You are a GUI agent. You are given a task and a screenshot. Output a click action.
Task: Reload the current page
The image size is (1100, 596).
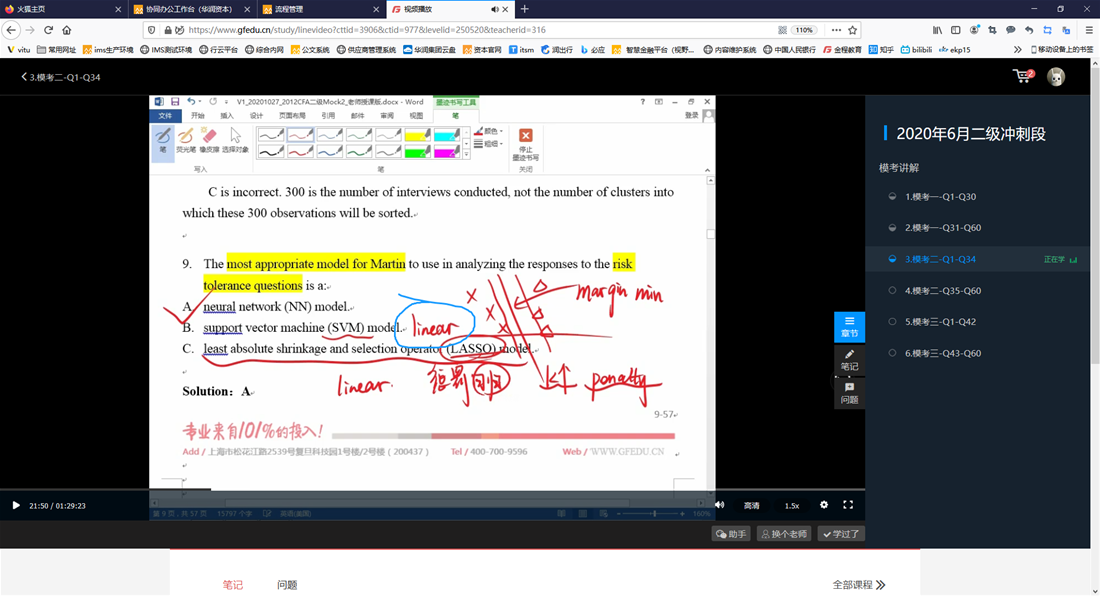(48, 30)
